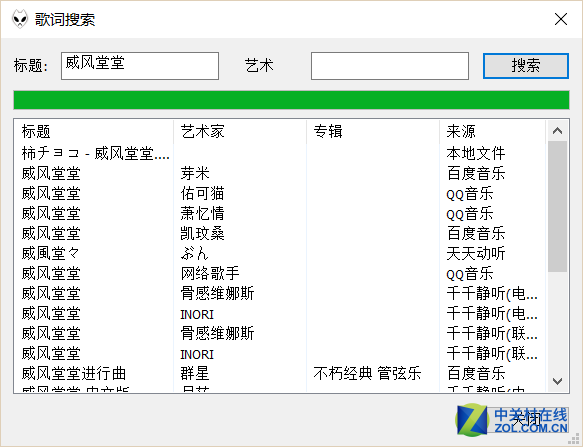Screen dimensions: 583x447
Task: Click the vertical scrollbar thumb
Action: pos(557,207)
